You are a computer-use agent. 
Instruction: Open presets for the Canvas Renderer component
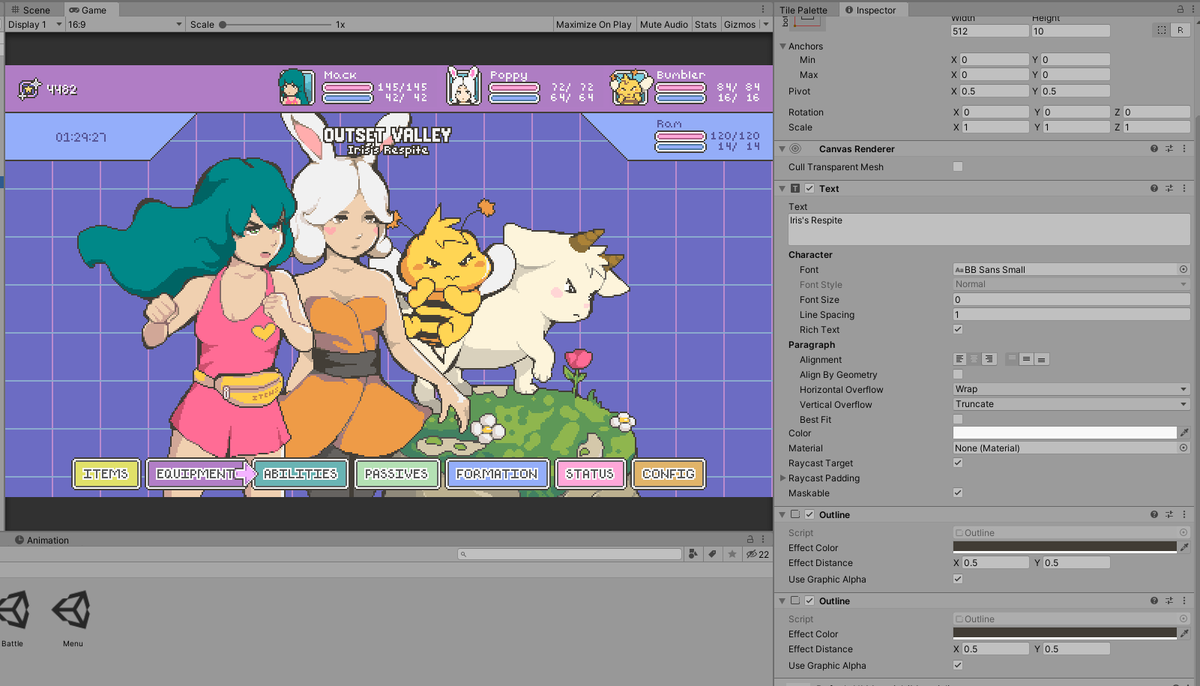tap(1169, 149)
